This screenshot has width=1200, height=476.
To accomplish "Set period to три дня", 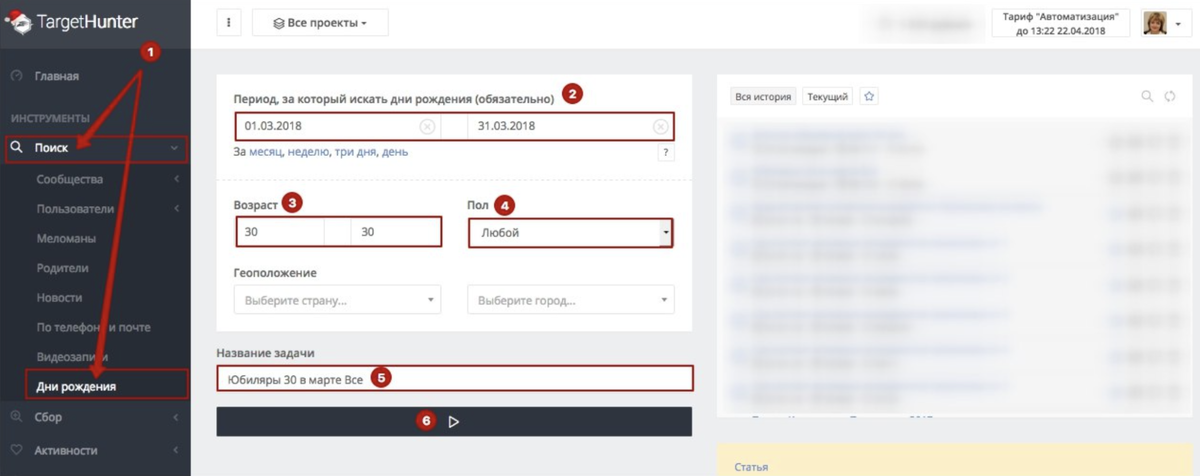I will (355, 153).
